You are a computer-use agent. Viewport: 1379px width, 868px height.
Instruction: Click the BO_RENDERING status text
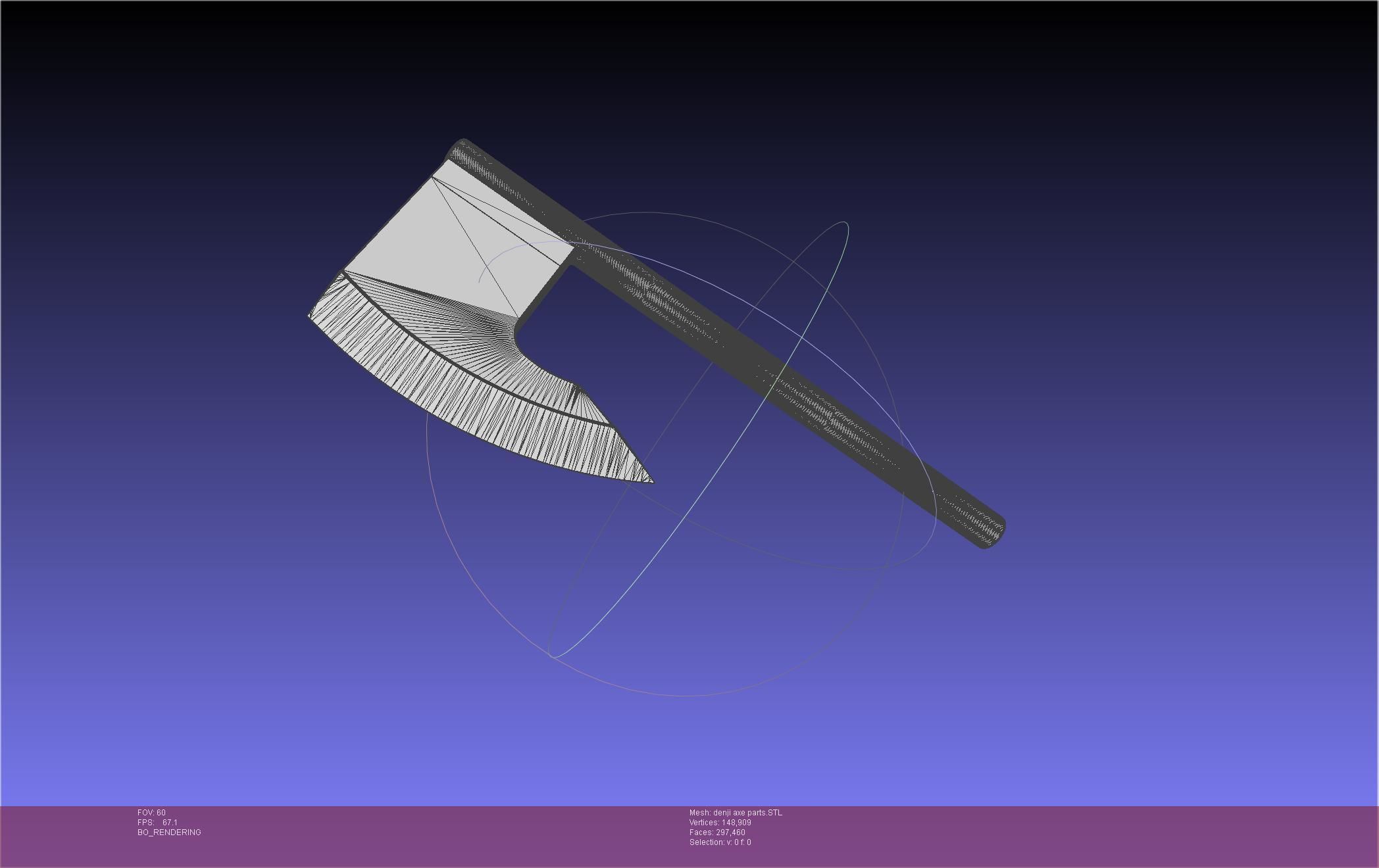pos(169,832)
